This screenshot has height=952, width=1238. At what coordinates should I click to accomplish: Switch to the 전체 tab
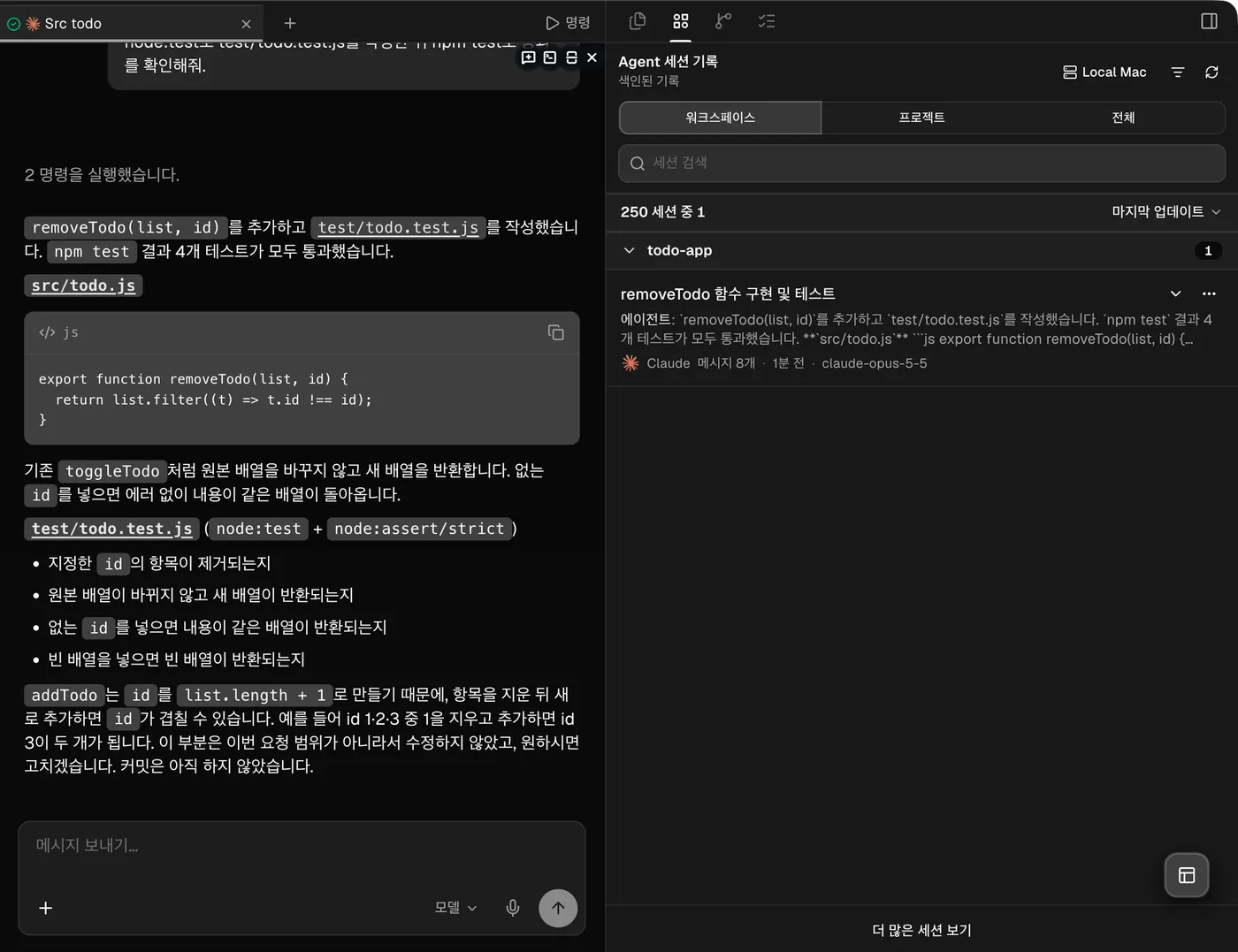coord(1123,118)
